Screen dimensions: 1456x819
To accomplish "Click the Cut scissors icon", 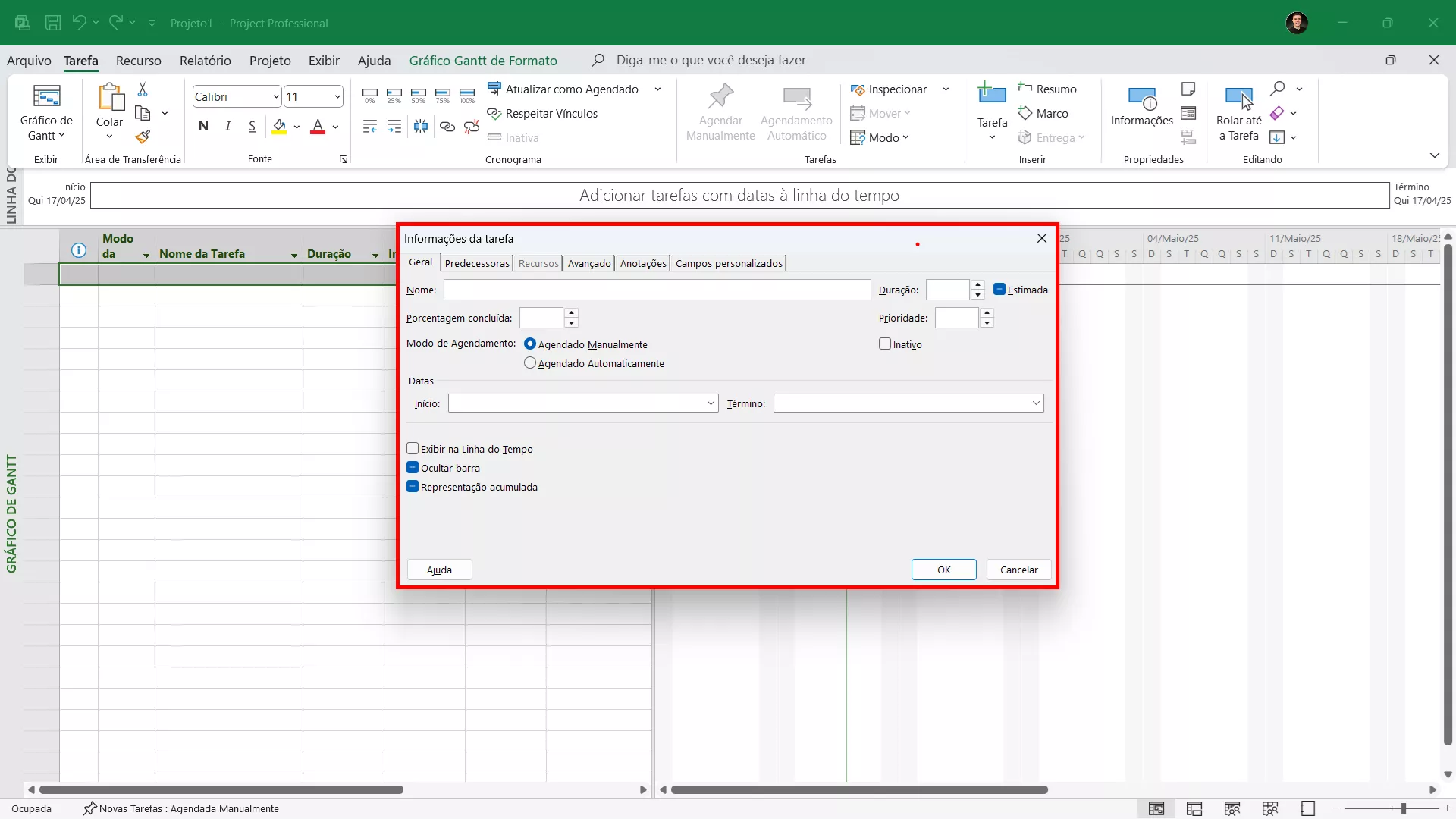I will coord(143,89).
